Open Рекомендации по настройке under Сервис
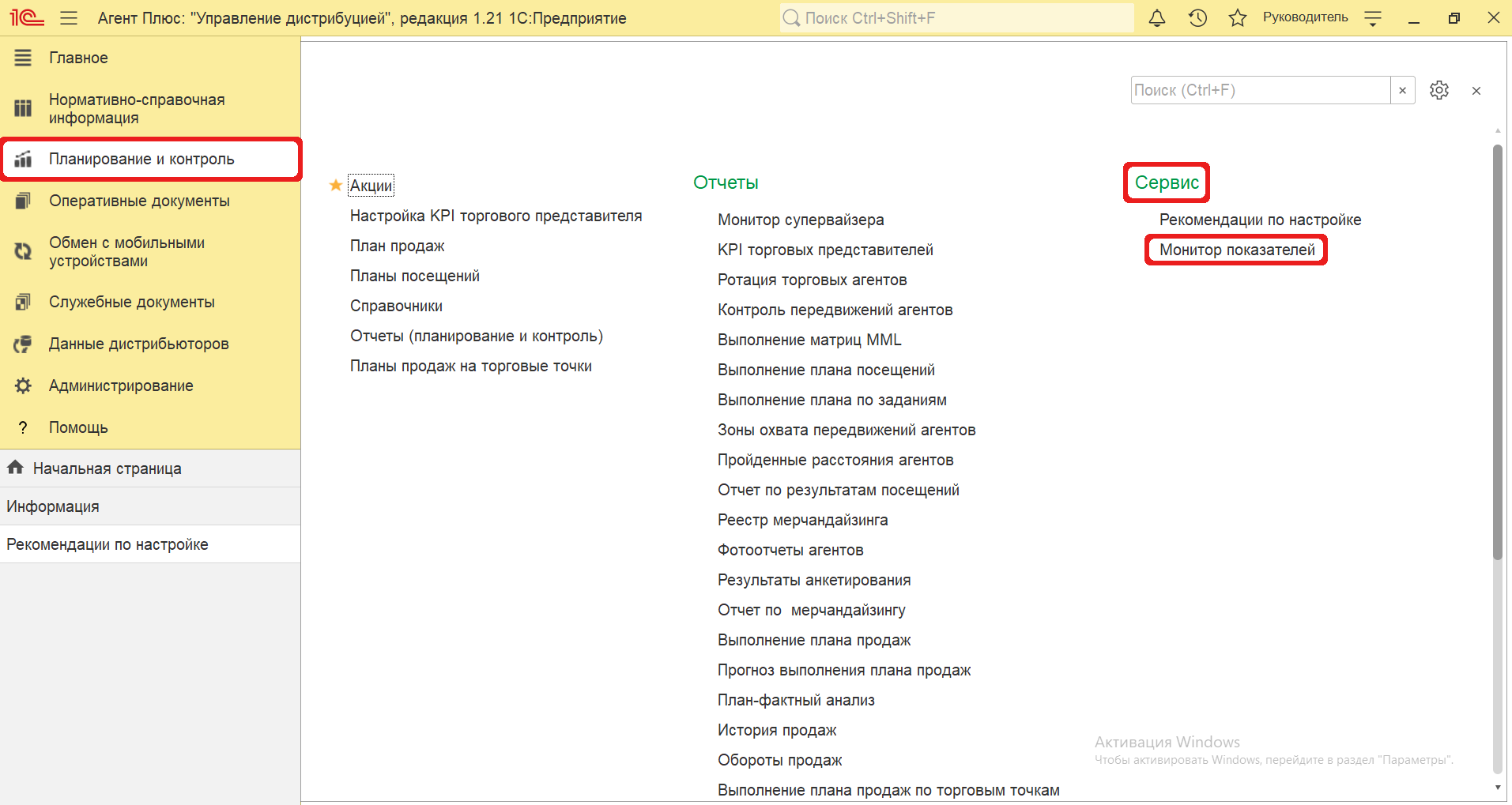 pos(1260,220)
